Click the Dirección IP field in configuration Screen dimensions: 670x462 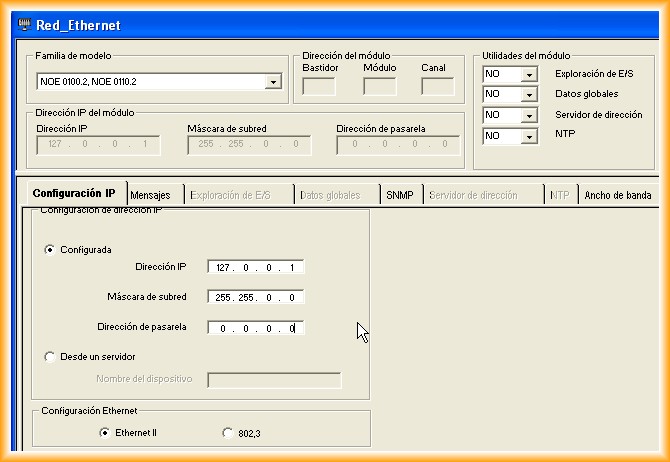click(x=256, y=267)
